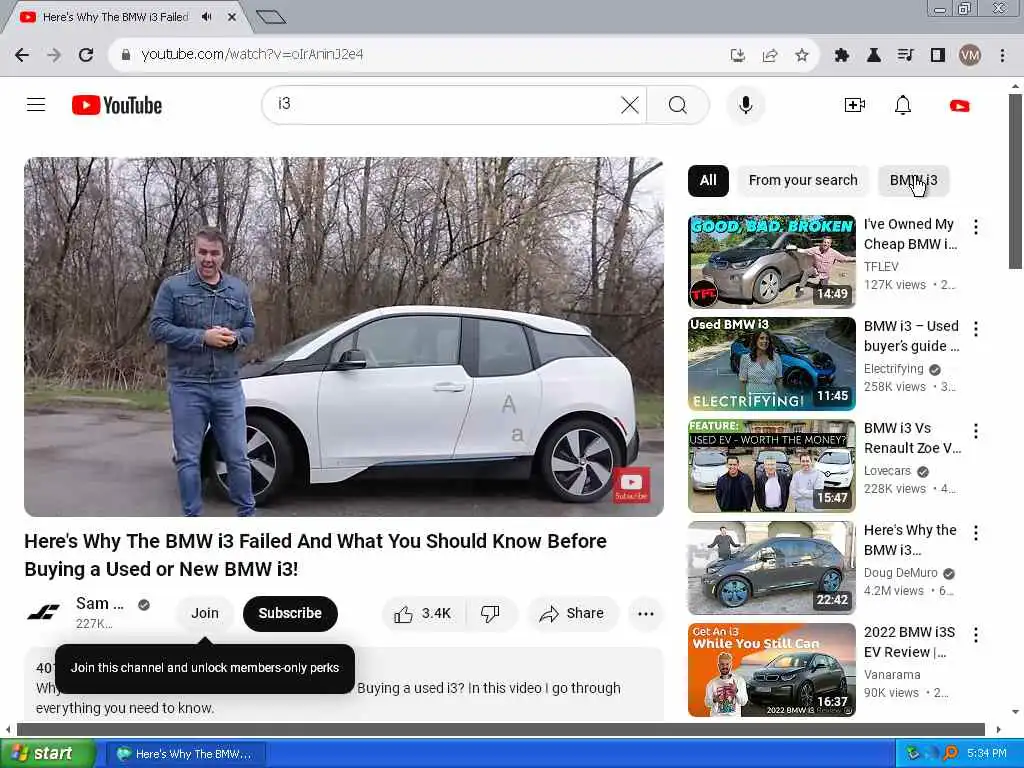Reload the page in browser

[86, 55]
